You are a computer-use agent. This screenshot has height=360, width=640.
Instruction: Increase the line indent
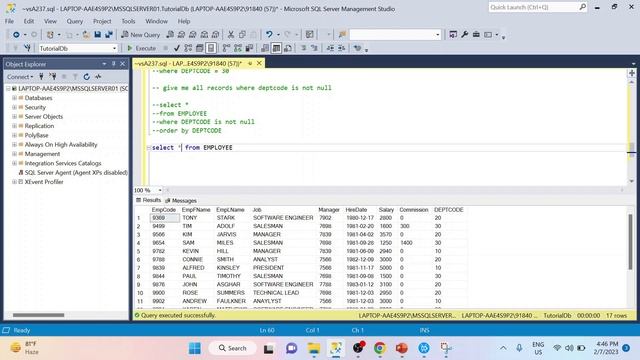342,48
